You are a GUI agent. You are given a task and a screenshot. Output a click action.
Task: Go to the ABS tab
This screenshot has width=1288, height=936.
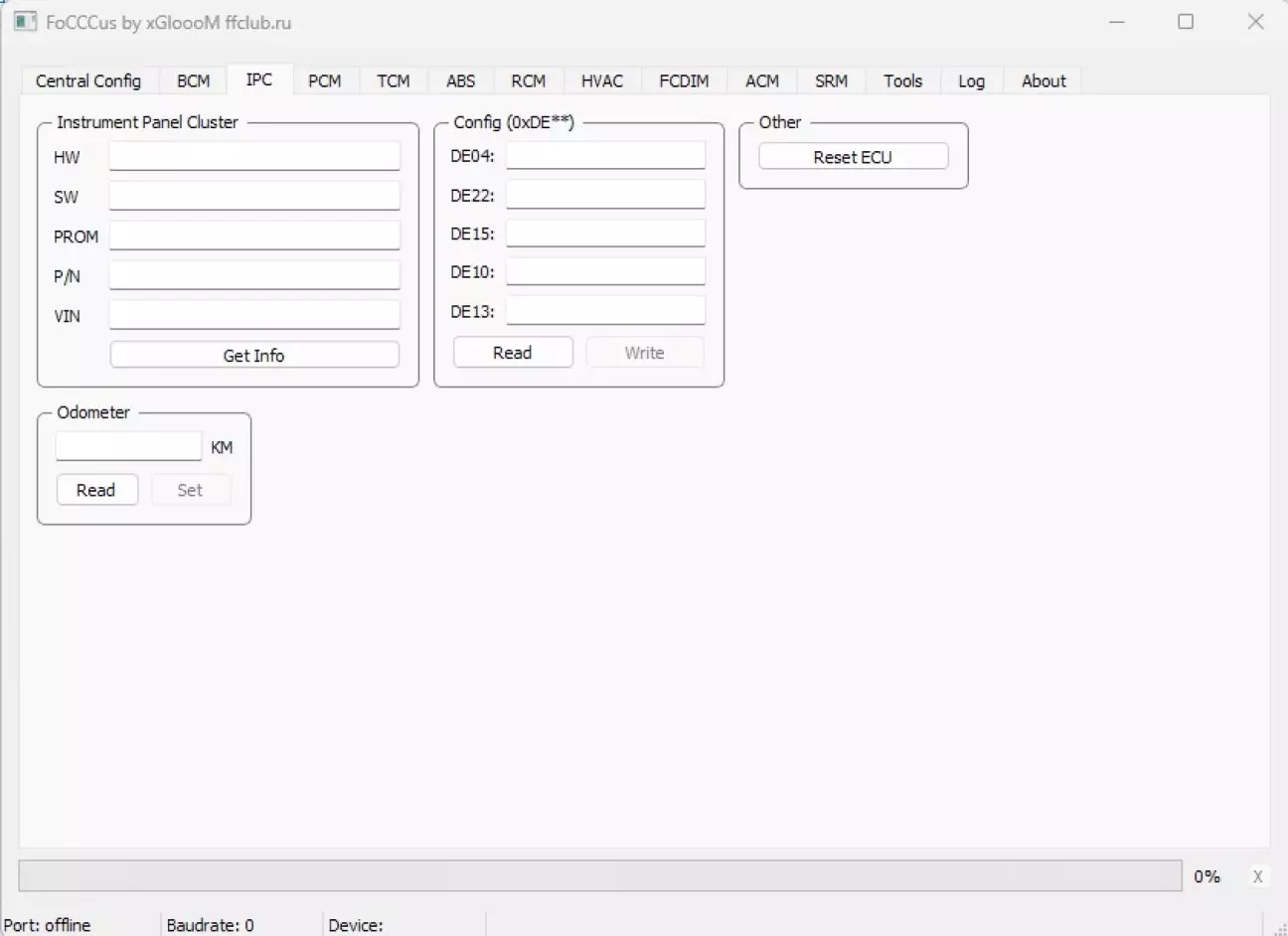click(x=460, y=81)
